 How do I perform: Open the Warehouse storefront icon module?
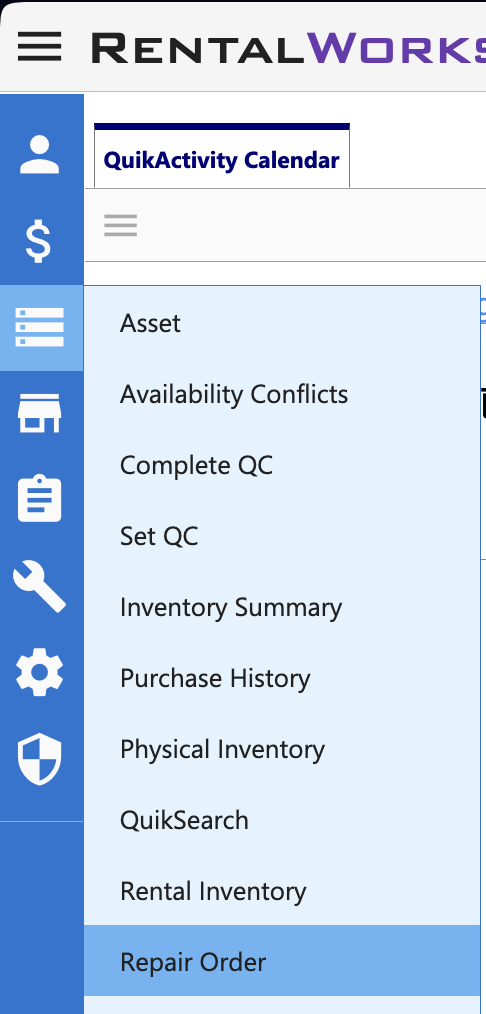click(x=39, y=413)
